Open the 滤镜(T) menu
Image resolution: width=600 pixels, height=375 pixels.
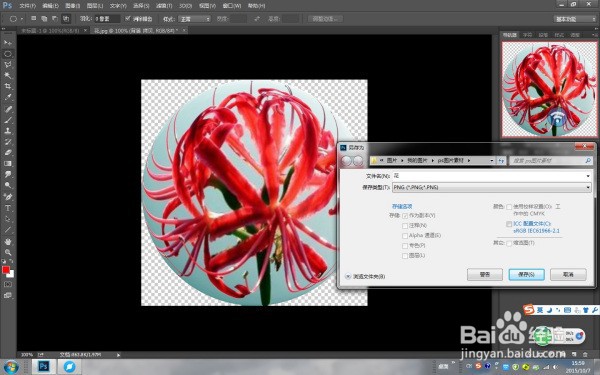point(164,6)
